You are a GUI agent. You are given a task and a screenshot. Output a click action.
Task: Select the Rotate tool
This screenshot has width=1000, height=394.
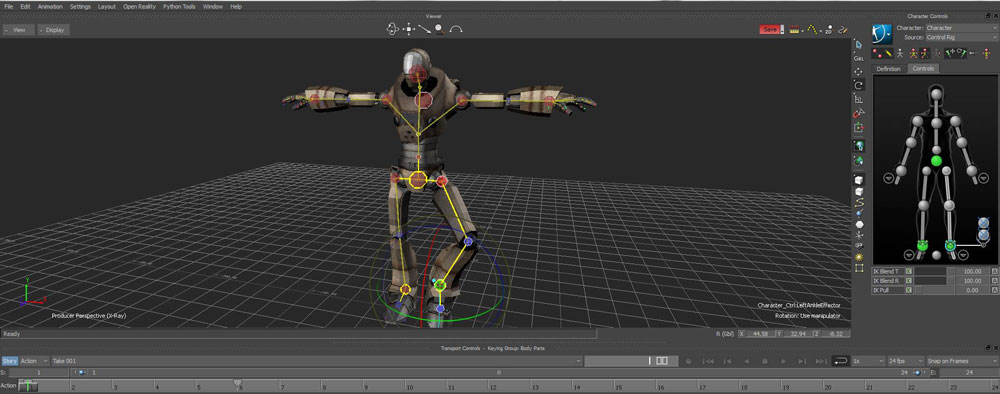(x=859, y=85)
